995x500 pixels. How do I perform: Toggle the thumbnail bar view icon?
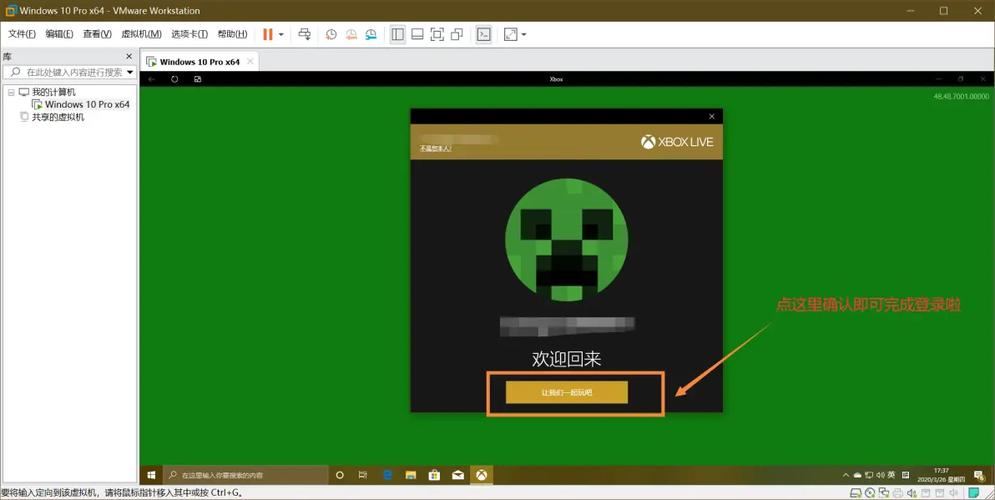(x=417, y=34)
